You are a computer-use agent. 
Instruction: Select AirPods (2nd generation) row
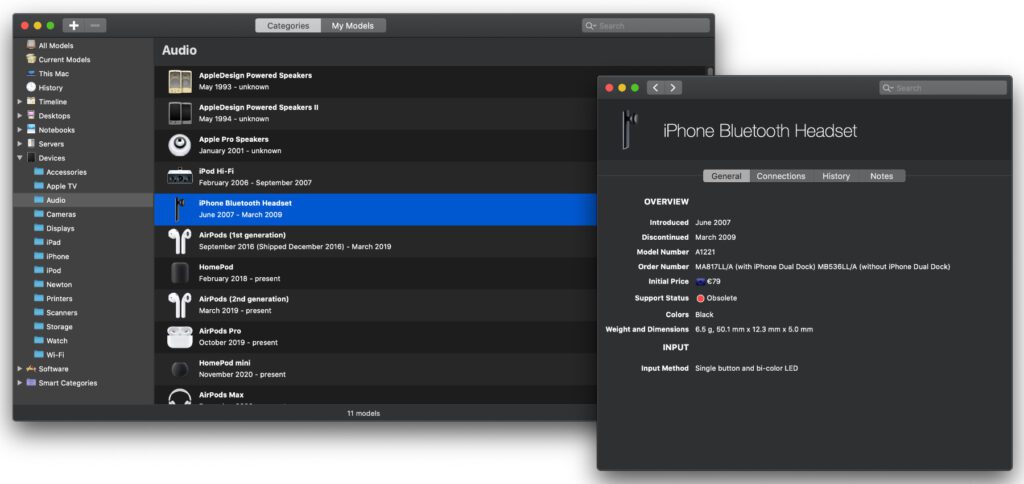376,305
